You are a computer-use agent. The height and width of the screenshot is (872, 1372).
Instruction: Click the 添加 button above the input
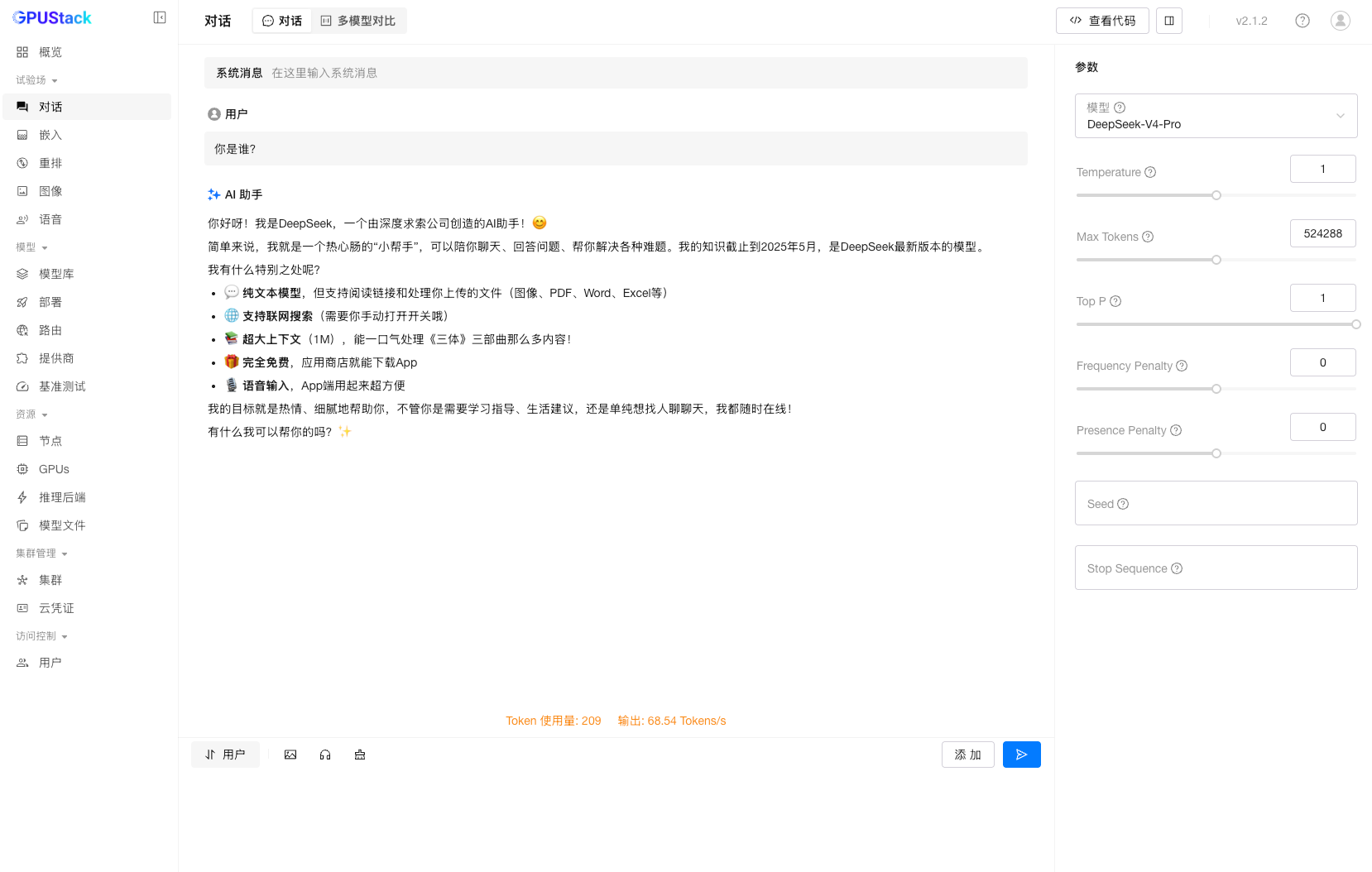point(967,755)
